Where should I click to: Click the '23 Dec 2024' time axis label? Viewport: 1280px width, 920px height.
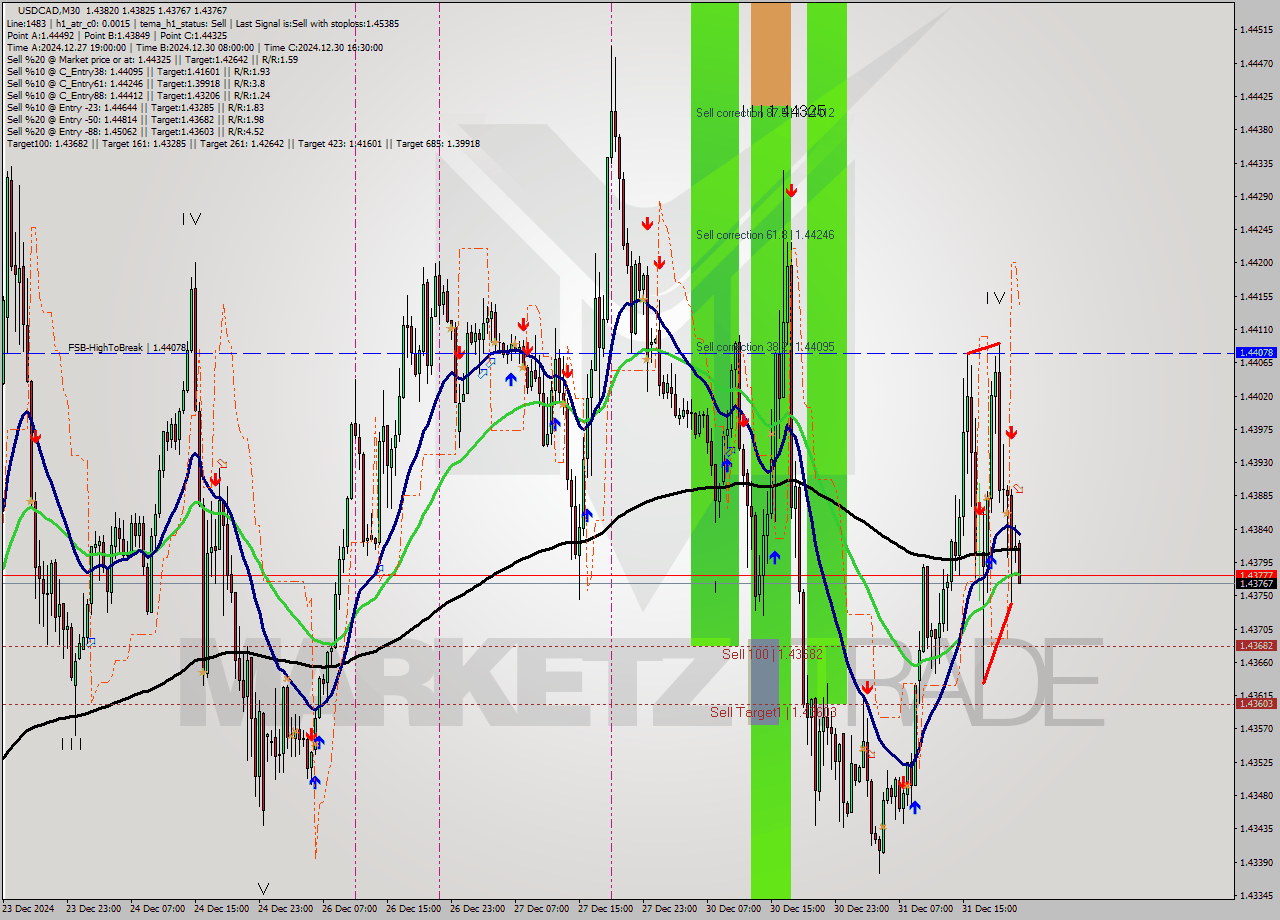point(29,909)
